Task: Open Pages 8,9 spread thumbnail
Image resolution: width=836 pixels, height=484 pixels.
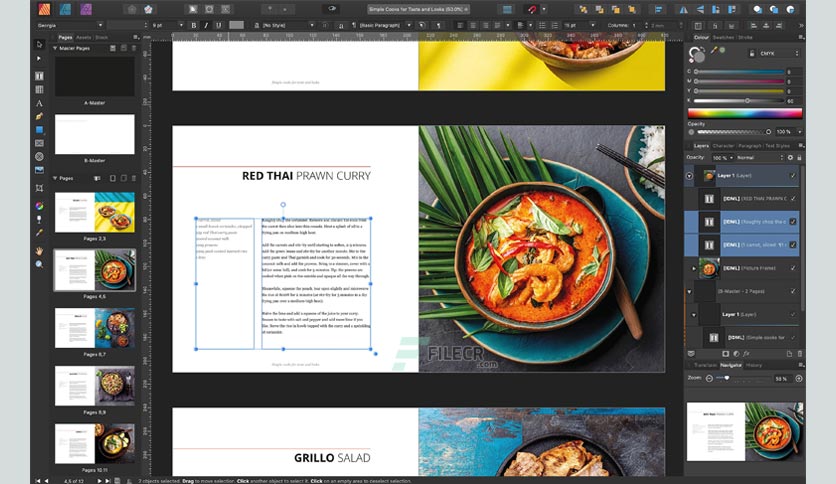Action: (x=95, y=386)
